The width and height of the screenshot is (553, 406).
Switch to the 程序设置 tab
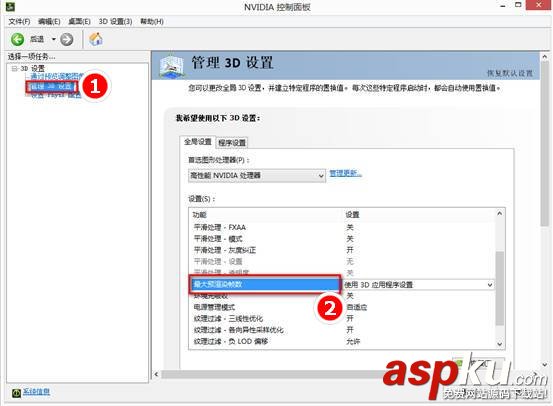[x=232, y=143]
